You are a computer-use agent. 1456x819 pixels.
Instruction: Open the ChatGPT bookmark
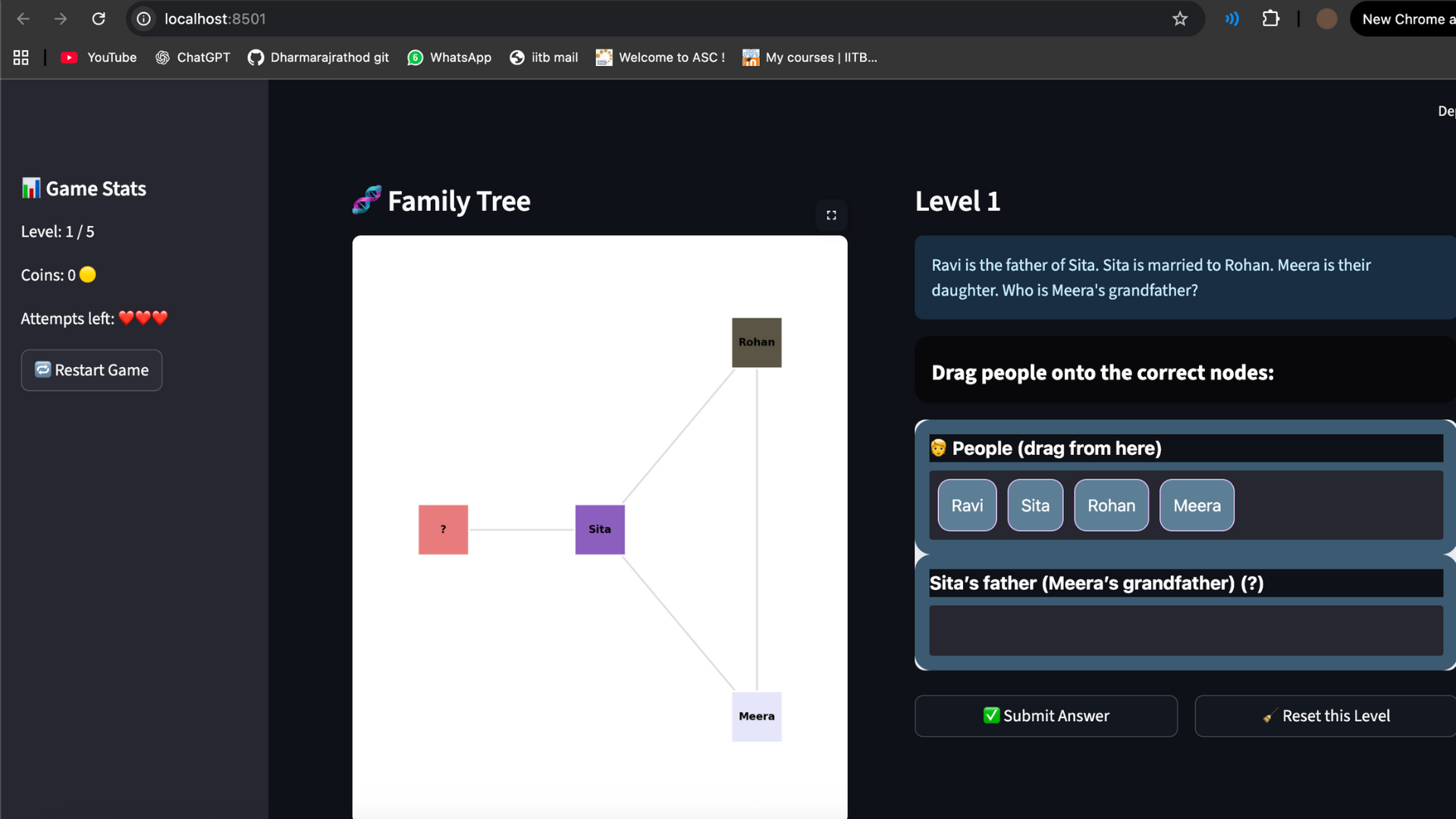coord(193,58)
